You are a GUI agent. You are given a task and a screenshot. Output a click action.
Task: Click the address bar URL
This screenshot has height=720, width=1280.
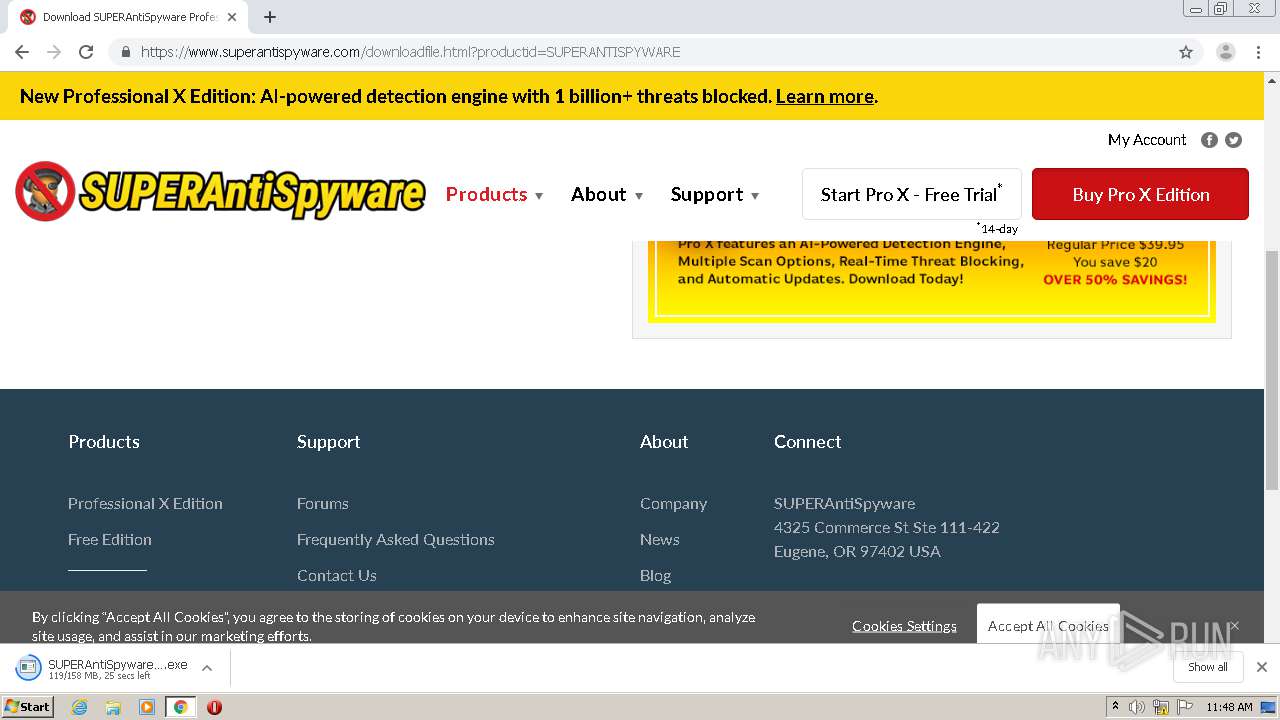point(410,52)
